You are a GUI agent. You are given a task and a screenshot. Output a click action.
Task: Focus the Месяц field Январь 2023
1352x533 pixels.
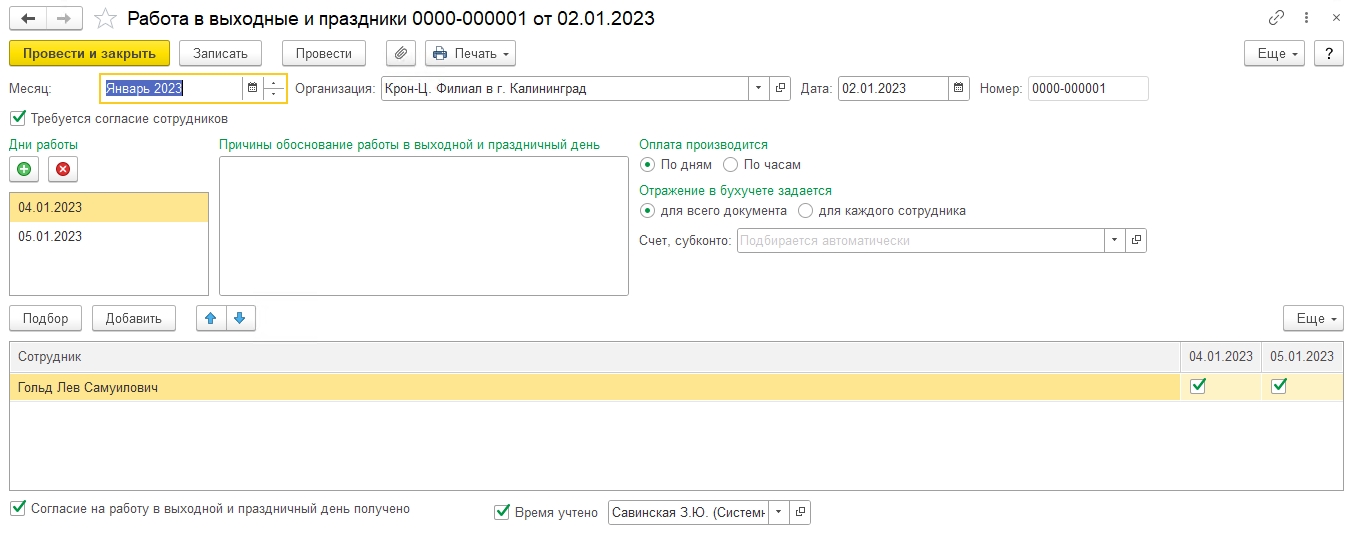pos(172,88)
